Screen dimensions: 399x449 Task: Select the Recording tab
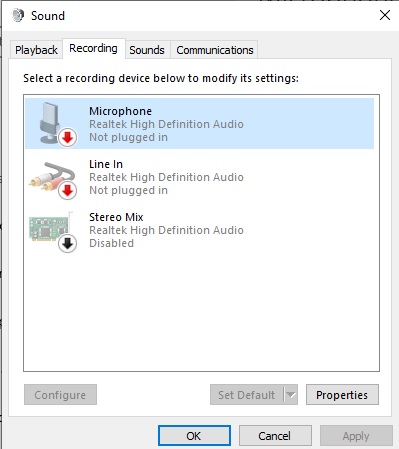(x=94, y=48)
